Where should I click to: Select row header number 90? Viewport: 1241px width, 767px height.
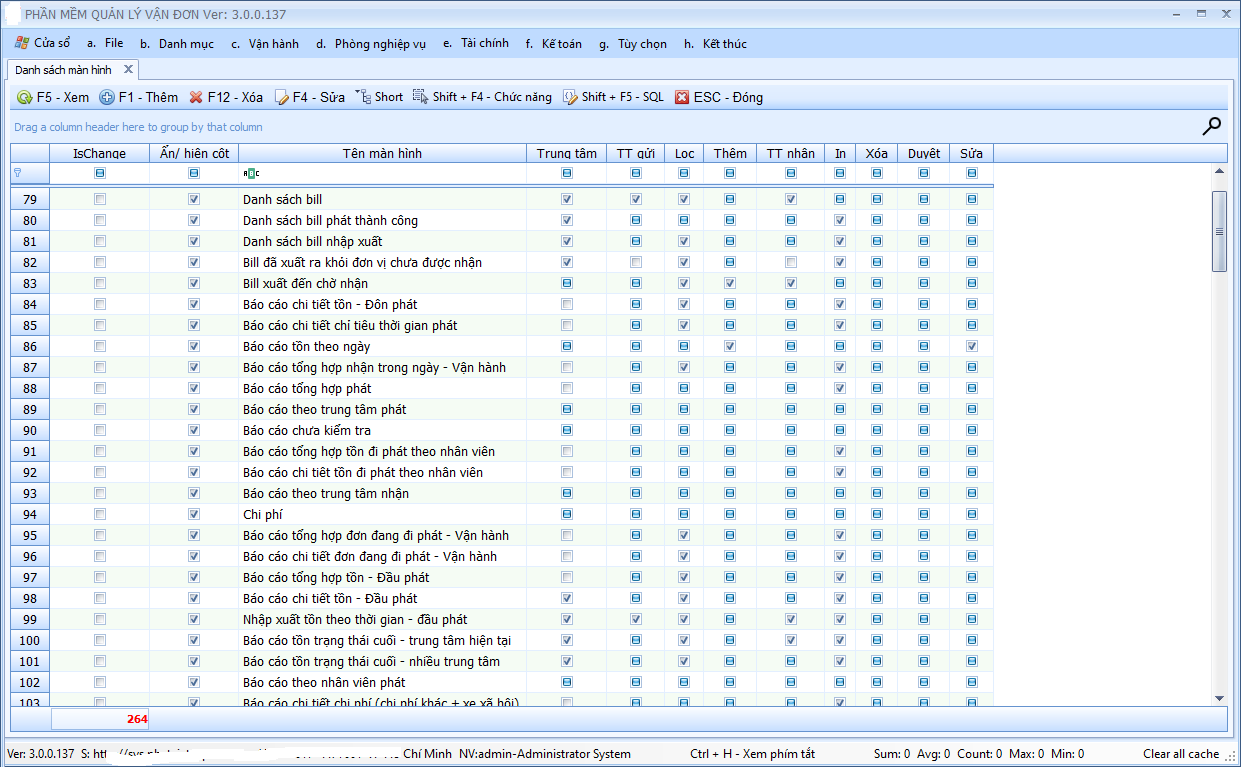pos(30,430)
